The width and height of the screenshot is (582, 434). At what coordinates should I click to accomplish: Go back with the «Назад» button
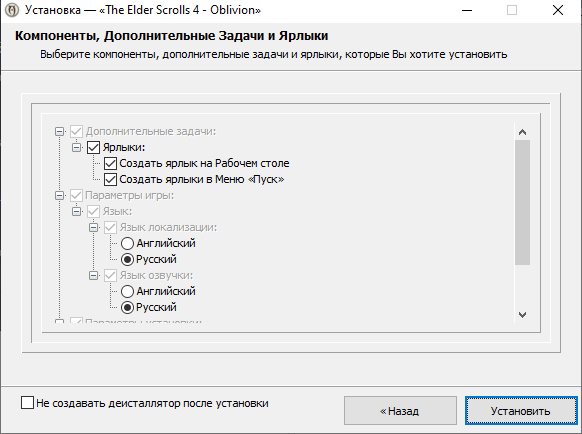pos(400,411)
